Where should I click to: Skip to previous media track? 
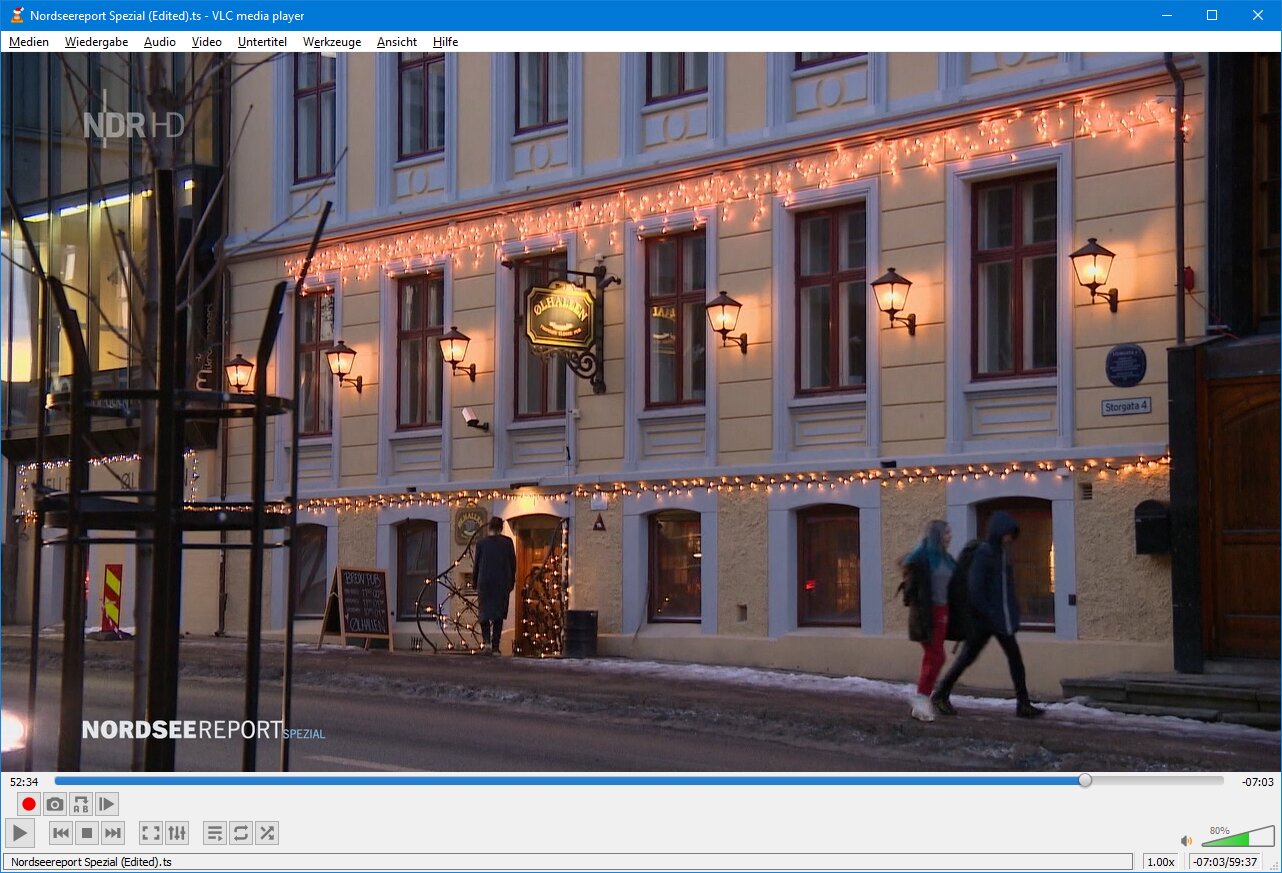(x=61, y=833)
